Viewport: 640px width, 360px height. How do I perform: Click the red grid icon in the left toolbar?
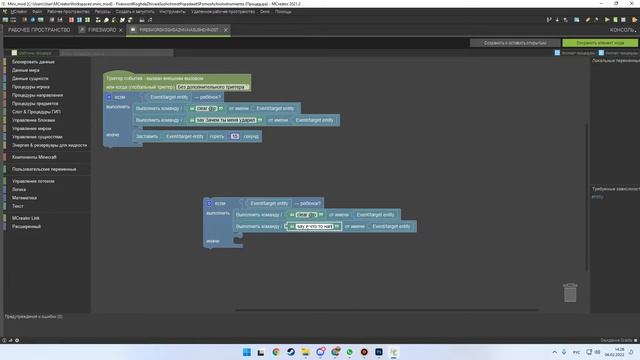tap(71, 20)
